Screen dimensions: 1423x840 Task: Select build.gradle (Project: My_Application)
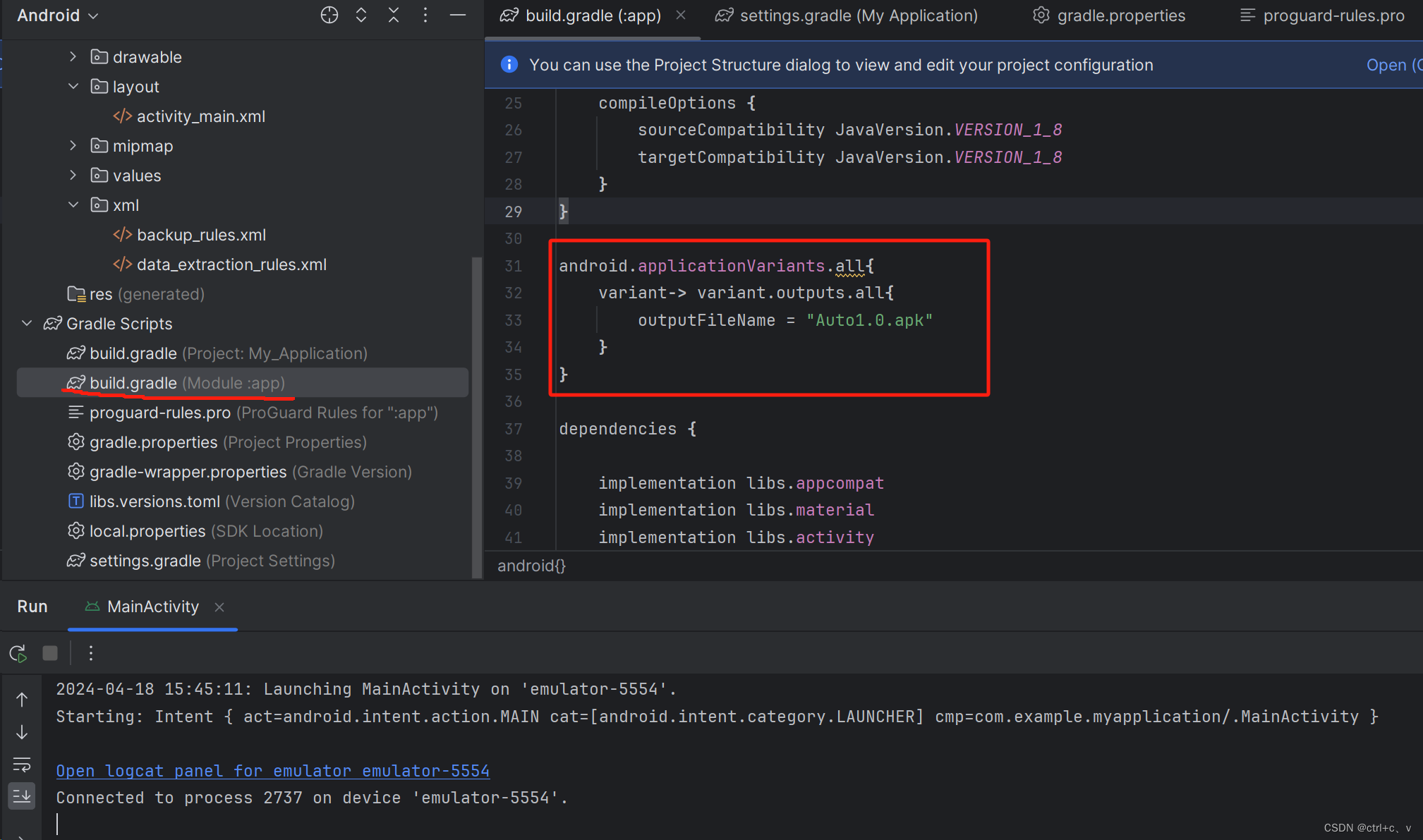(217, 353)
